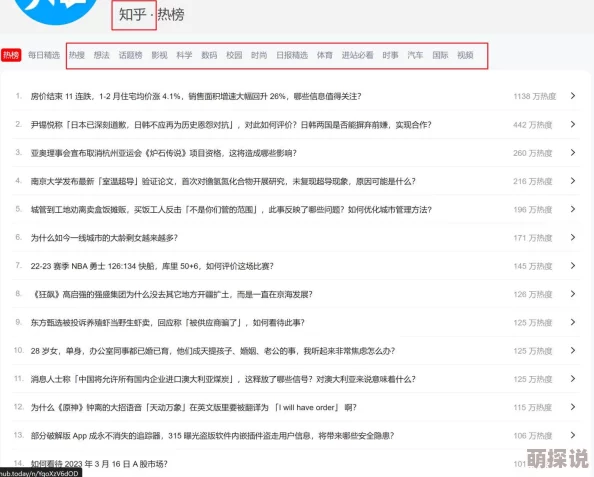This screenshot has width=594, height=477.
Task: Switch to the 时事 tab
Action: [x=390, y=55]
